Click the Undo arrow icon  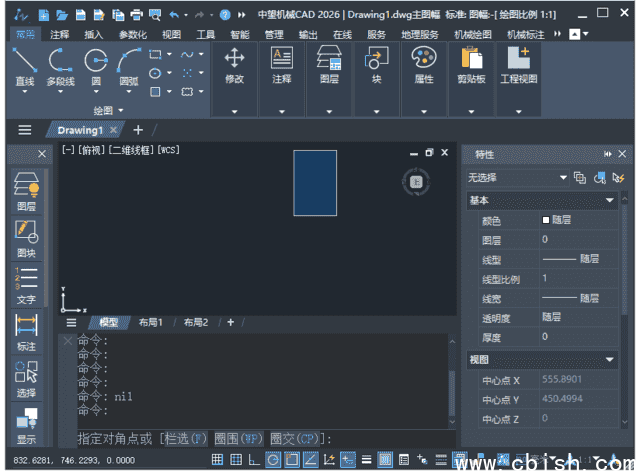pyautogui.click(x=174, y=15)
